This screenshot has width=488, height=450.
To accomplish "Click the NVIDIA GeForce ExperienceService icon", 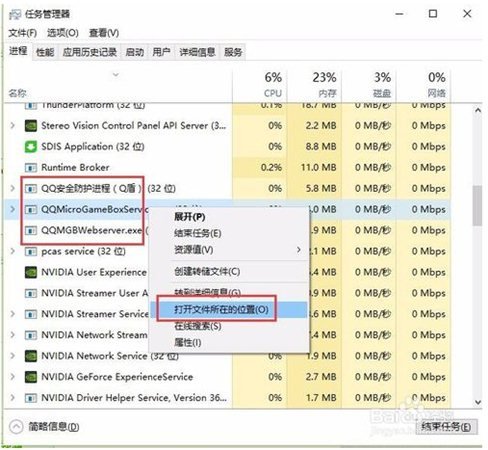I will 31,377.
